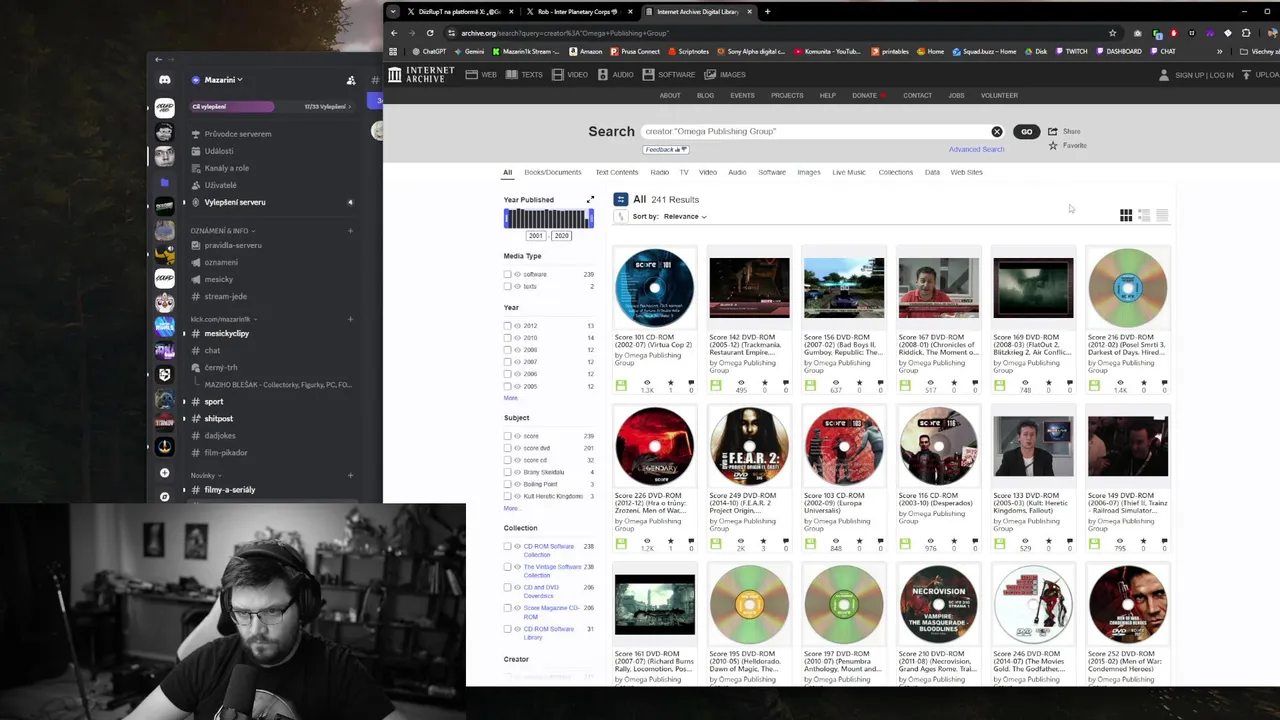The image size is (1280, 720).
Task: Open ChatGPT bookmark in bookmarks bar
Action: coord(428,51)
